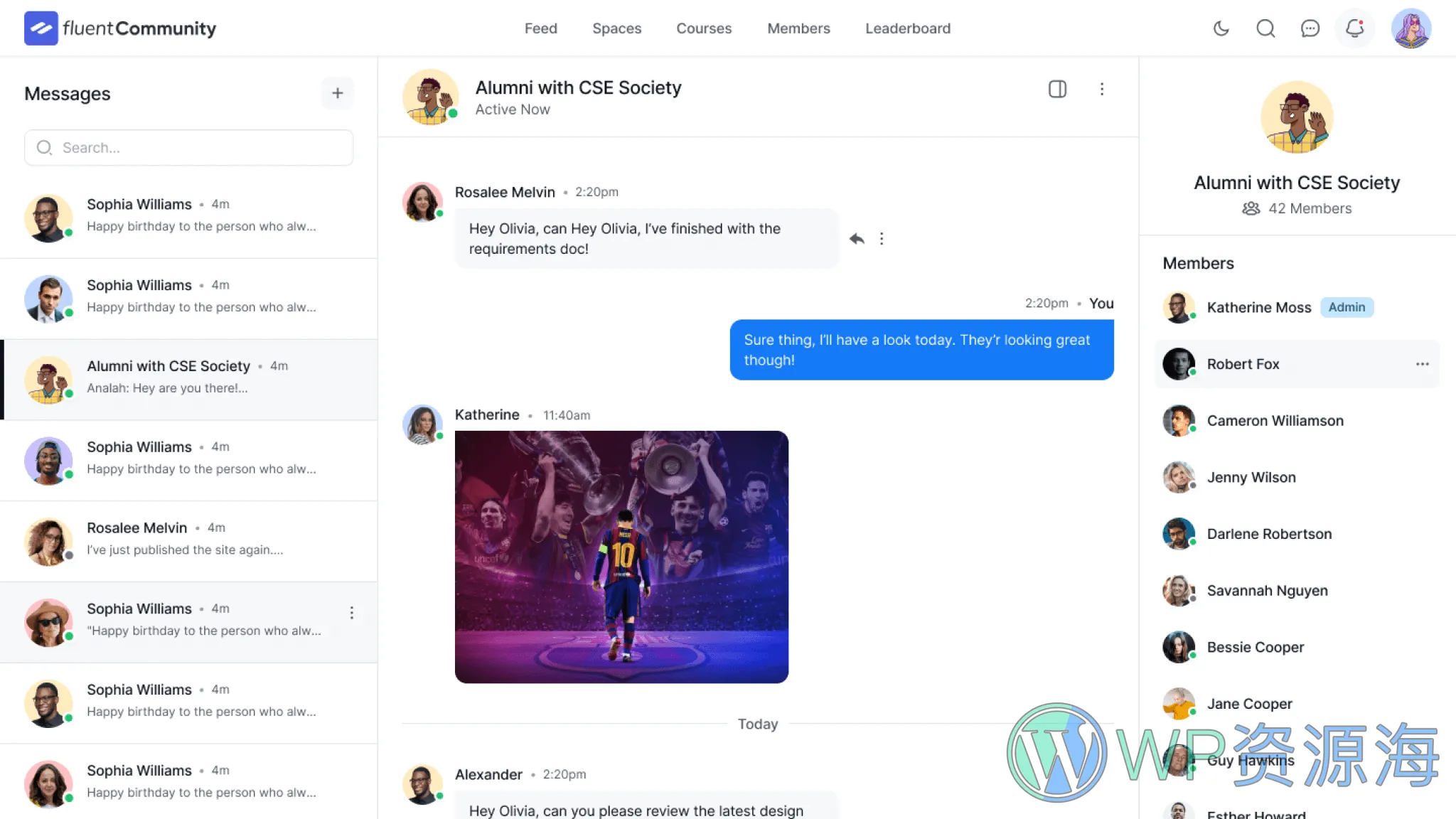This screenshot has height=819, width=1456.
Task: Start a new message with plus button
Action: tap(338, 93)
